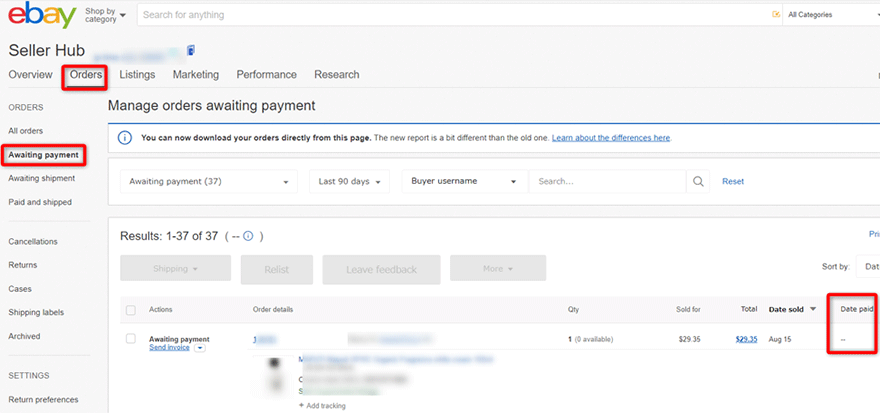Go to the Research tab
Image resolution: width=880 pixels, height=413 pixels.
(x=337, y=75)
